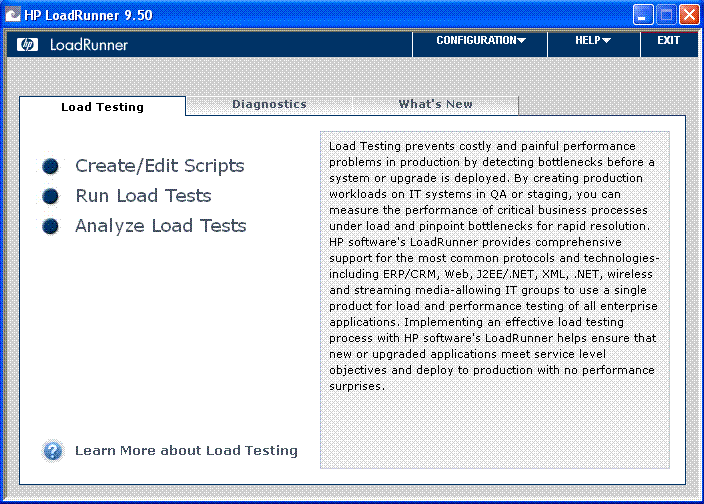Open the Create/Edit Scripts link
This screenshot has height=504, width=704.
[159, 166]
